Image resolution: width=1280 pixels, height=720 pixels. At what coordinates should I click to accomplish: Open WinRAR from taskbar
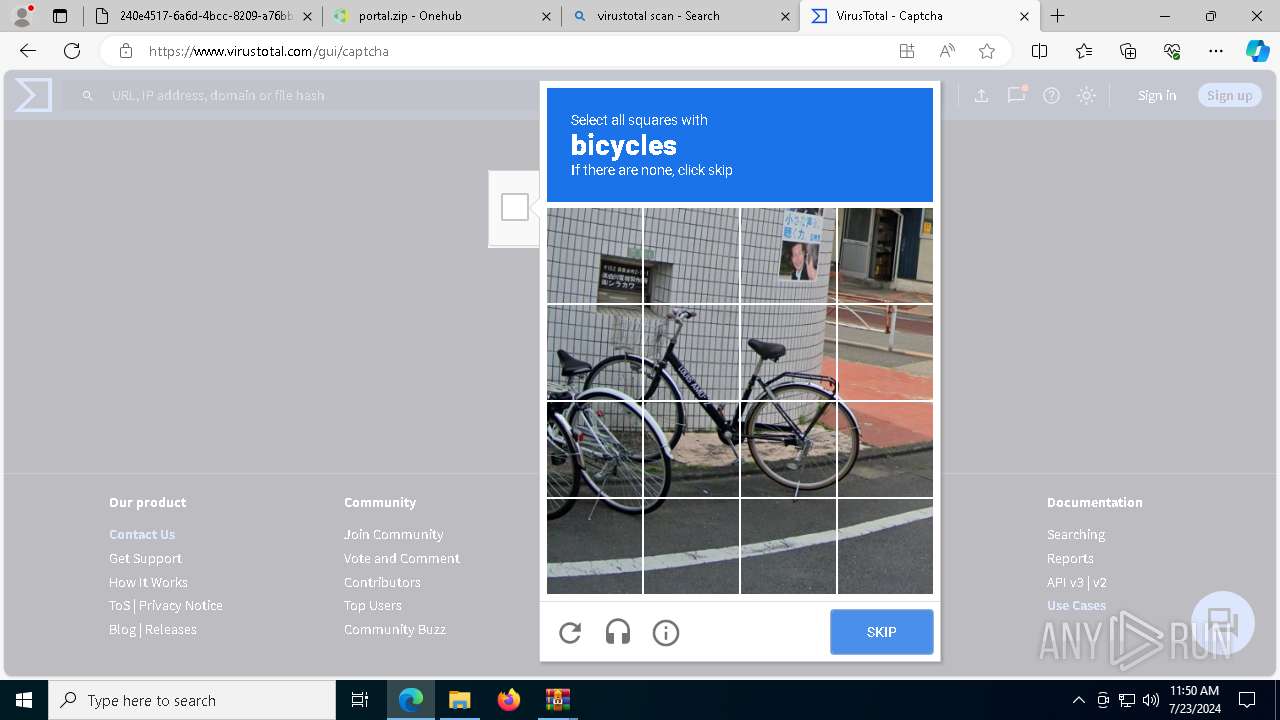557,700
